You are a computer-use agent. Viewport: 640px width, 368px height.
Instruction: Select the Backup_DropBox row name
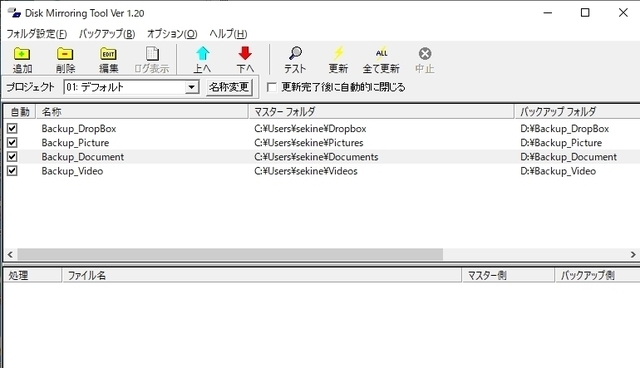[79, 129]
